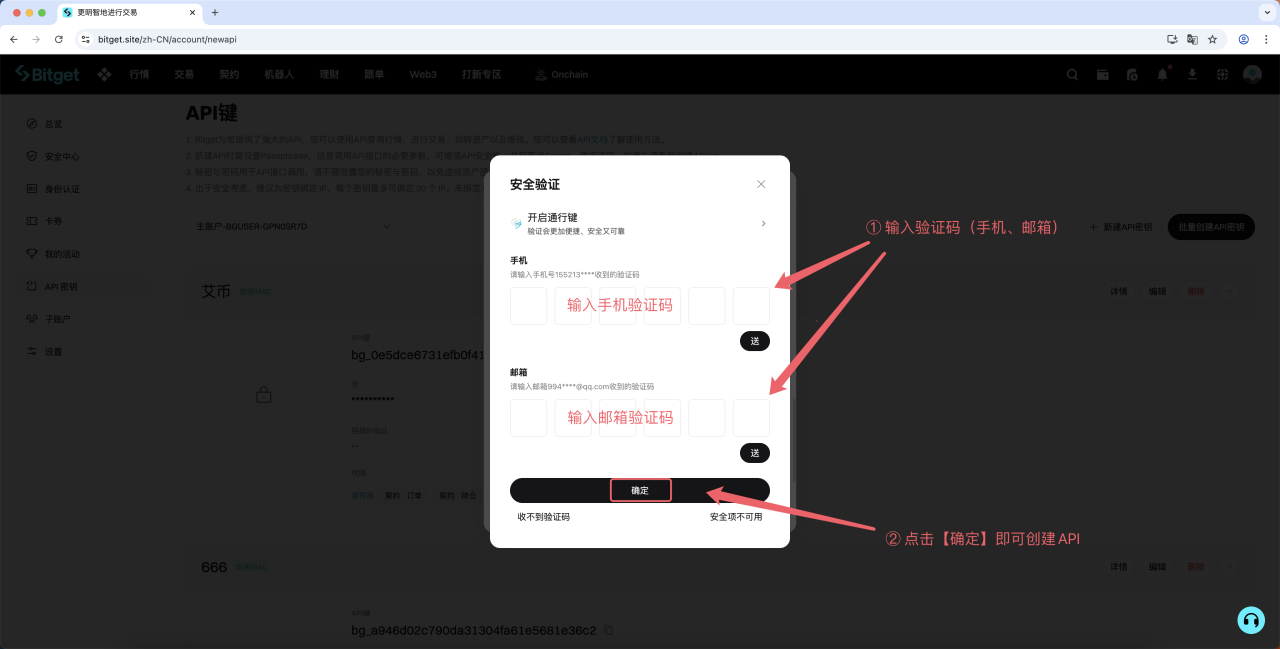Click the 新建API密钥 button
This screenshot has height=649, width=1280.
pyautogui.click(x=1121, y=227)
